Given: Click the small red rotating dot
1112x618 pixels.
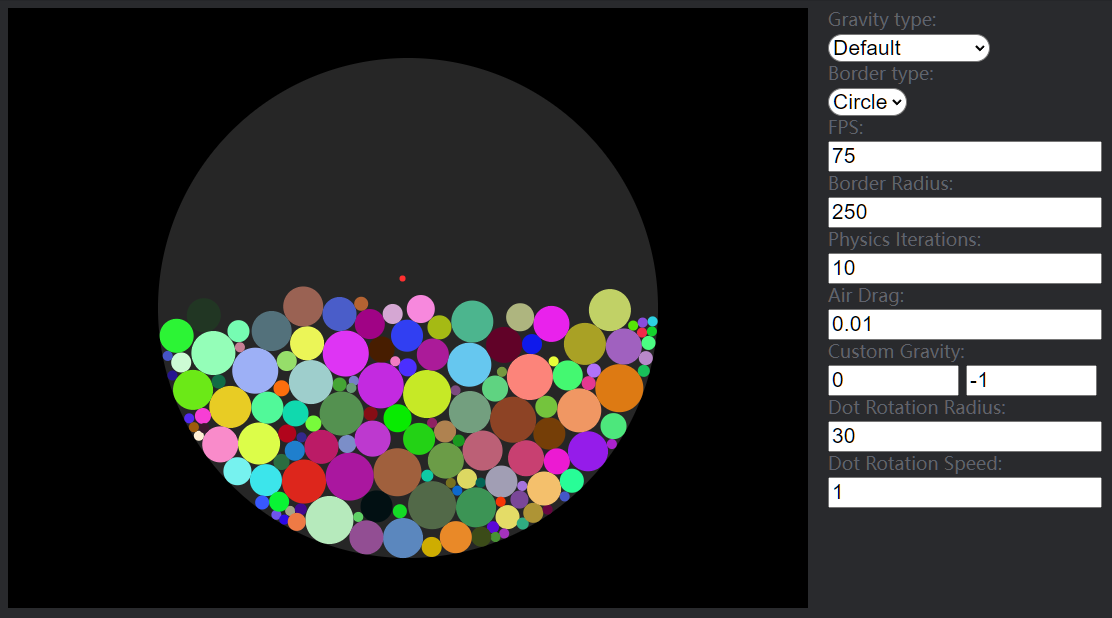Looking at the screenshot, I should (x=402, y=278).
